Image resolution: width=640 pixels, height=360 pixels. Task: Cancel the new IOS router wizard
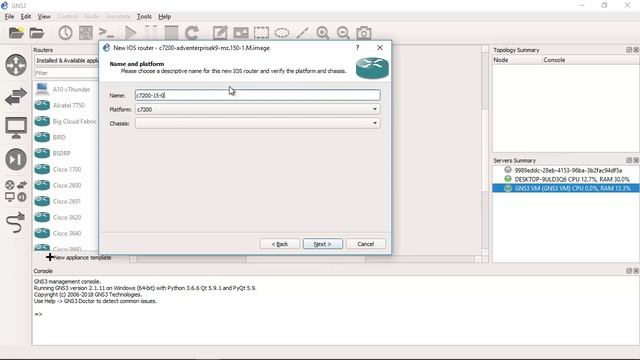point(366,244)
